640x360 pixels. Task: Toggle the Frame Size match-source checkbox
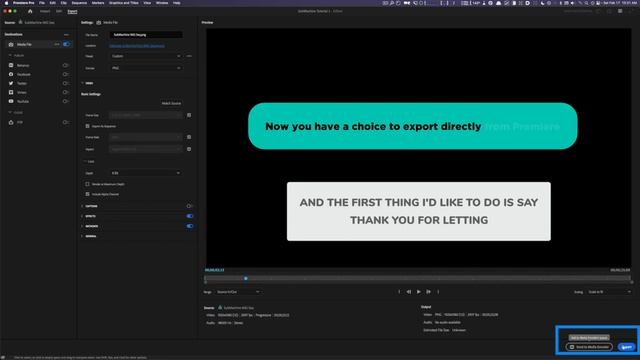coord(189,115)
